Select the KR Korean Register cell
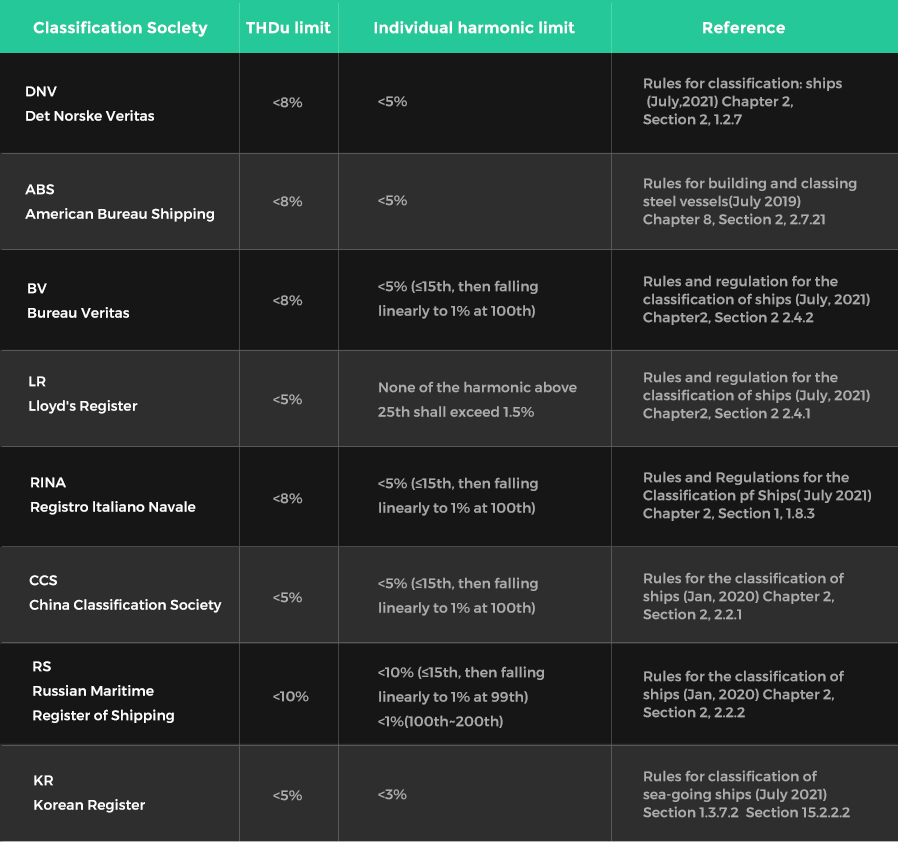This screenshot has height=842, width=899. 120,793
